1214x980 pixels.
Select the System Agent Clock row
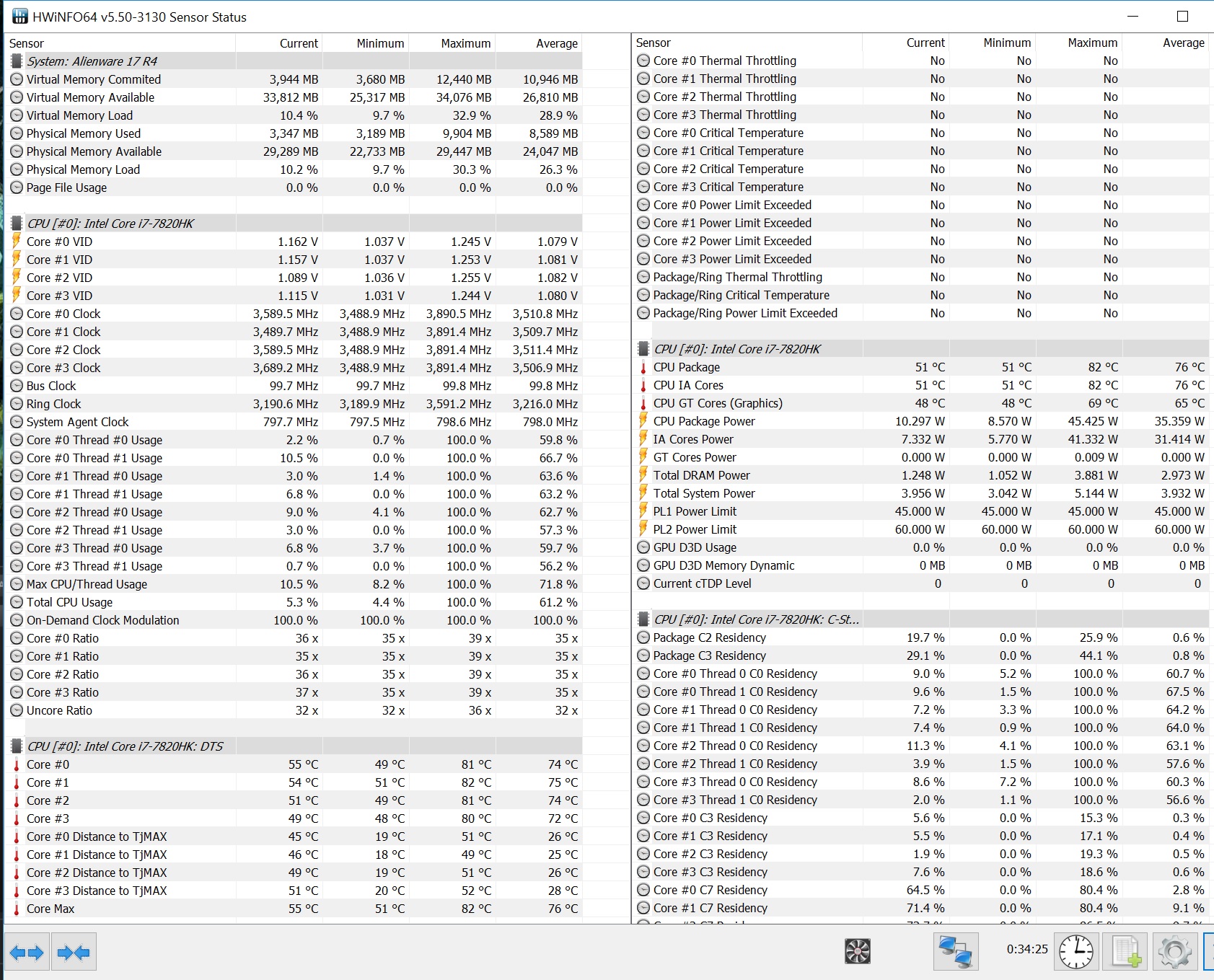click(293, 422)
